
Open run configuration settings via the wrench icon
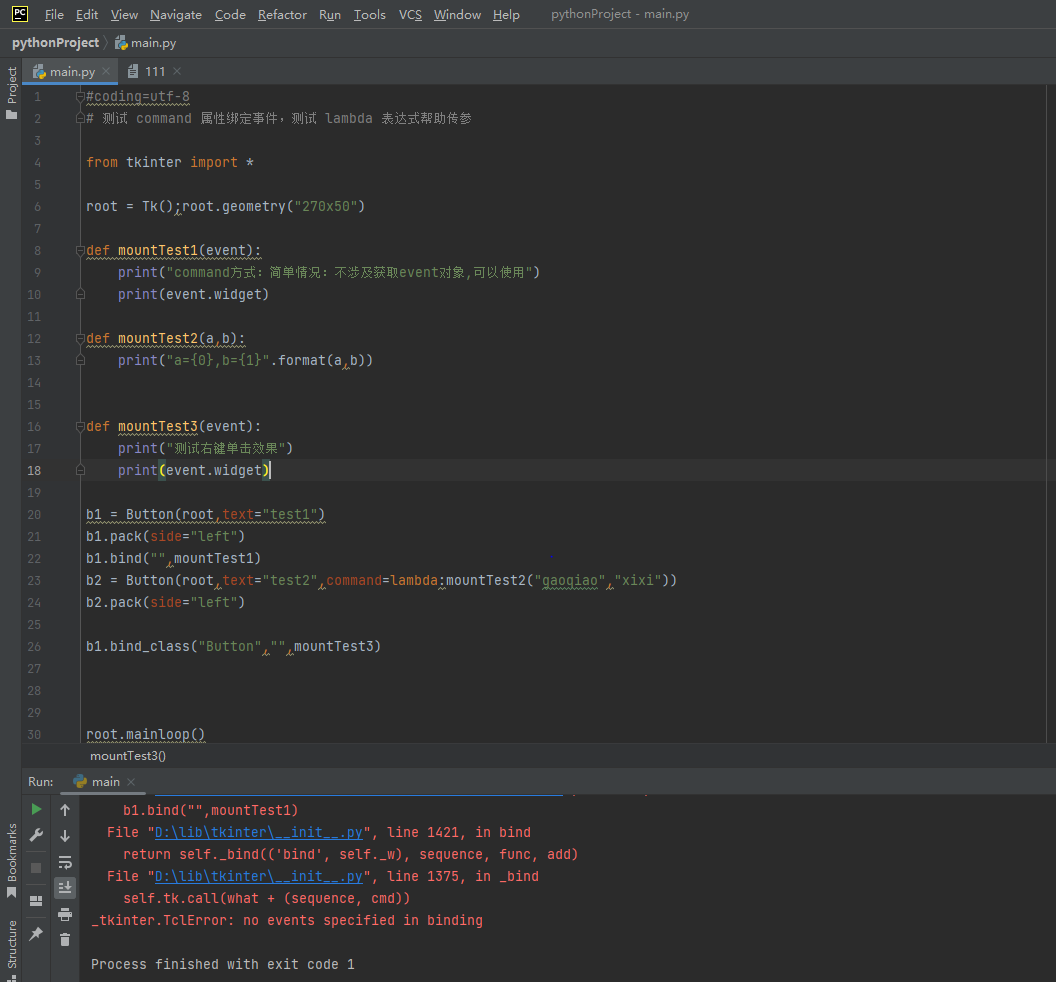(x=36, y=835)
